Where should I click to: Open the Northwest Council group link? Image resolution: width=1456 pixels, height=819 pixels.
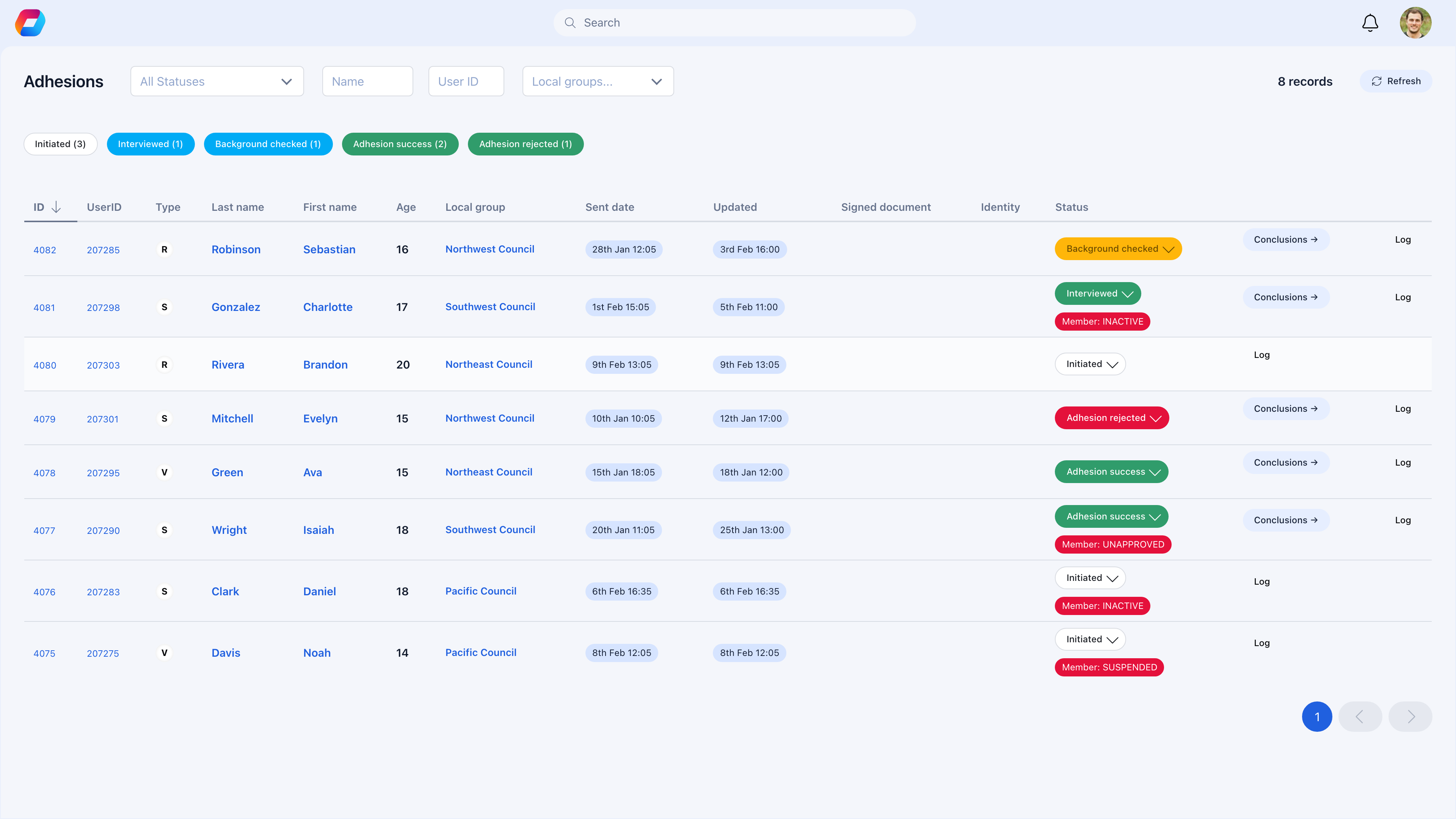coord(490,249)
